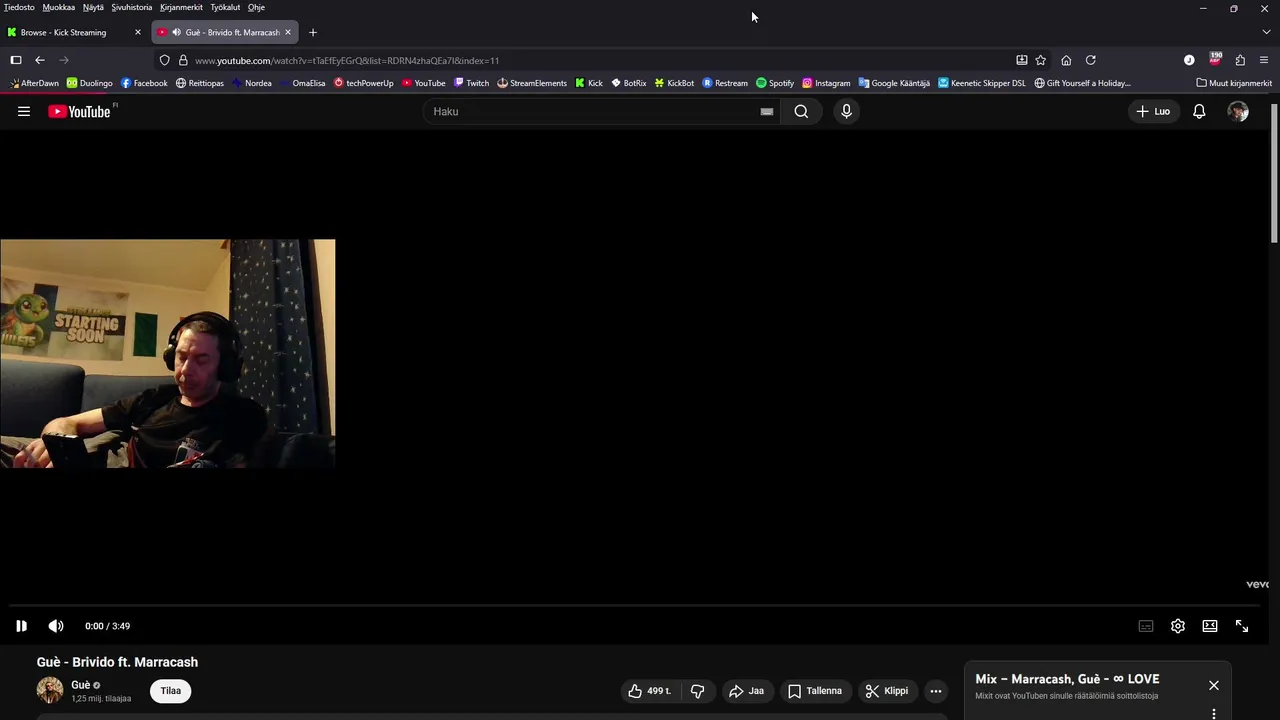Open Tiedosto menu
This screenshot has height=720, width=1280.
point(19,7)
